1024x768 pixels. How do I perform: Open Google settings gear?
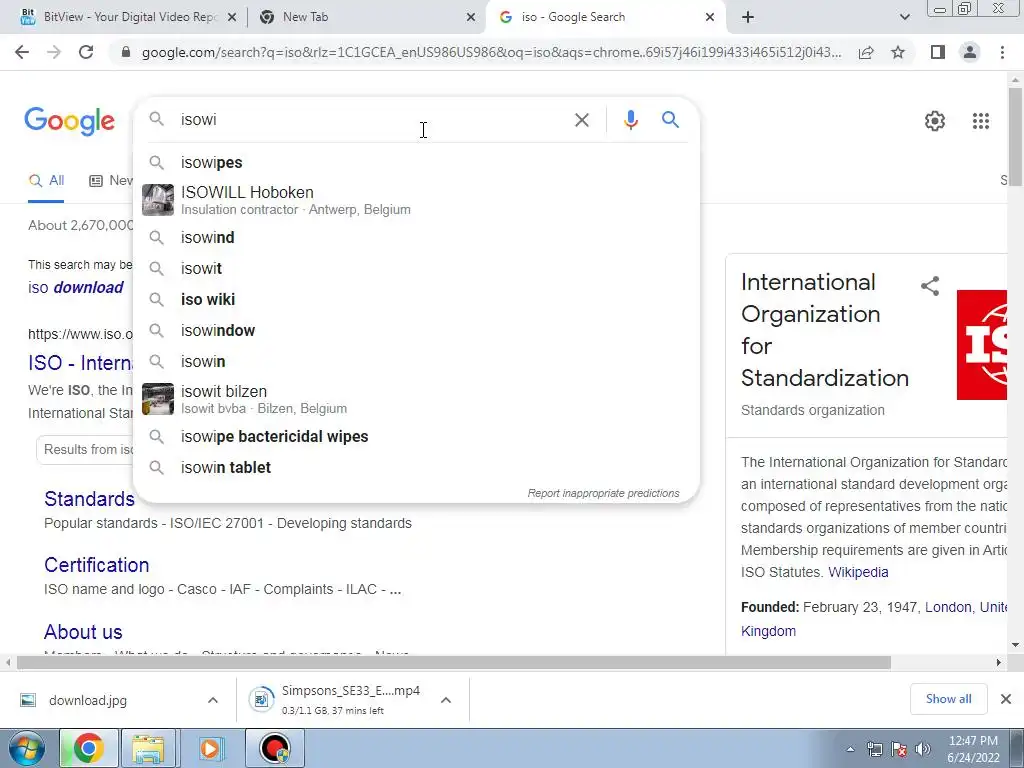pyautogui.click(x=935, y=121)
